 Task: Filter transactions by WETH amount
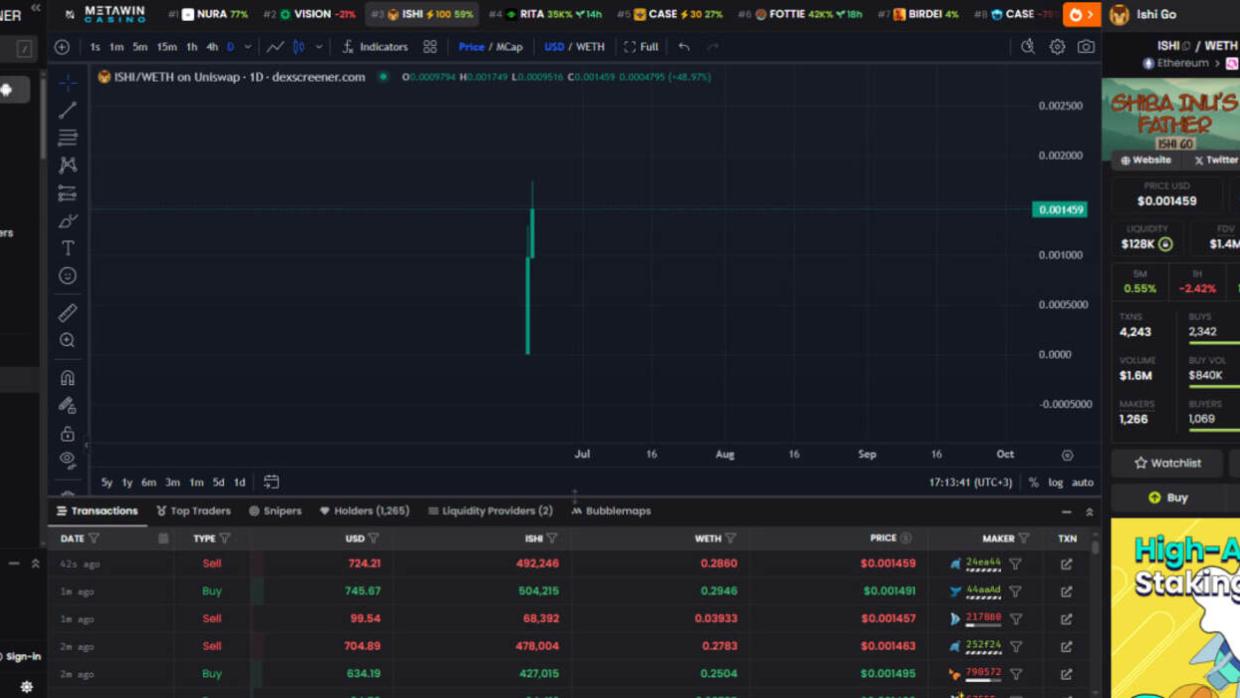tap(730, 539)
